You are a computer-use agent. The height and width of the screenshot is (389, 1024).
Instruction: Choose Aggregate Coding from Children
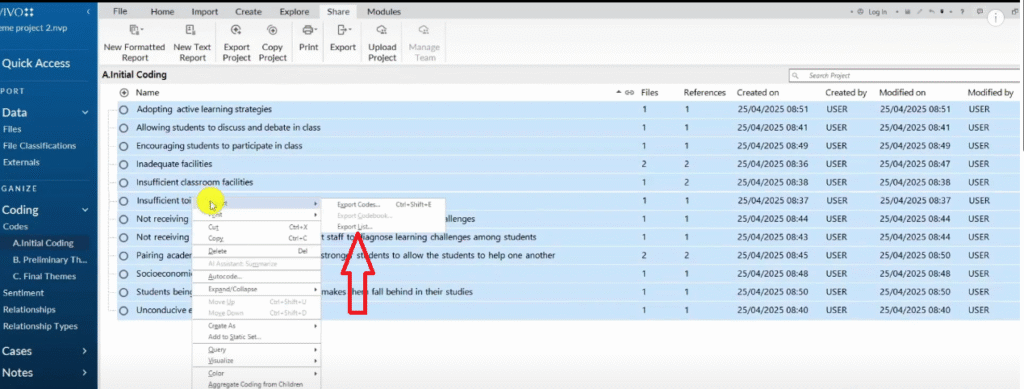(x=256, y=384)
